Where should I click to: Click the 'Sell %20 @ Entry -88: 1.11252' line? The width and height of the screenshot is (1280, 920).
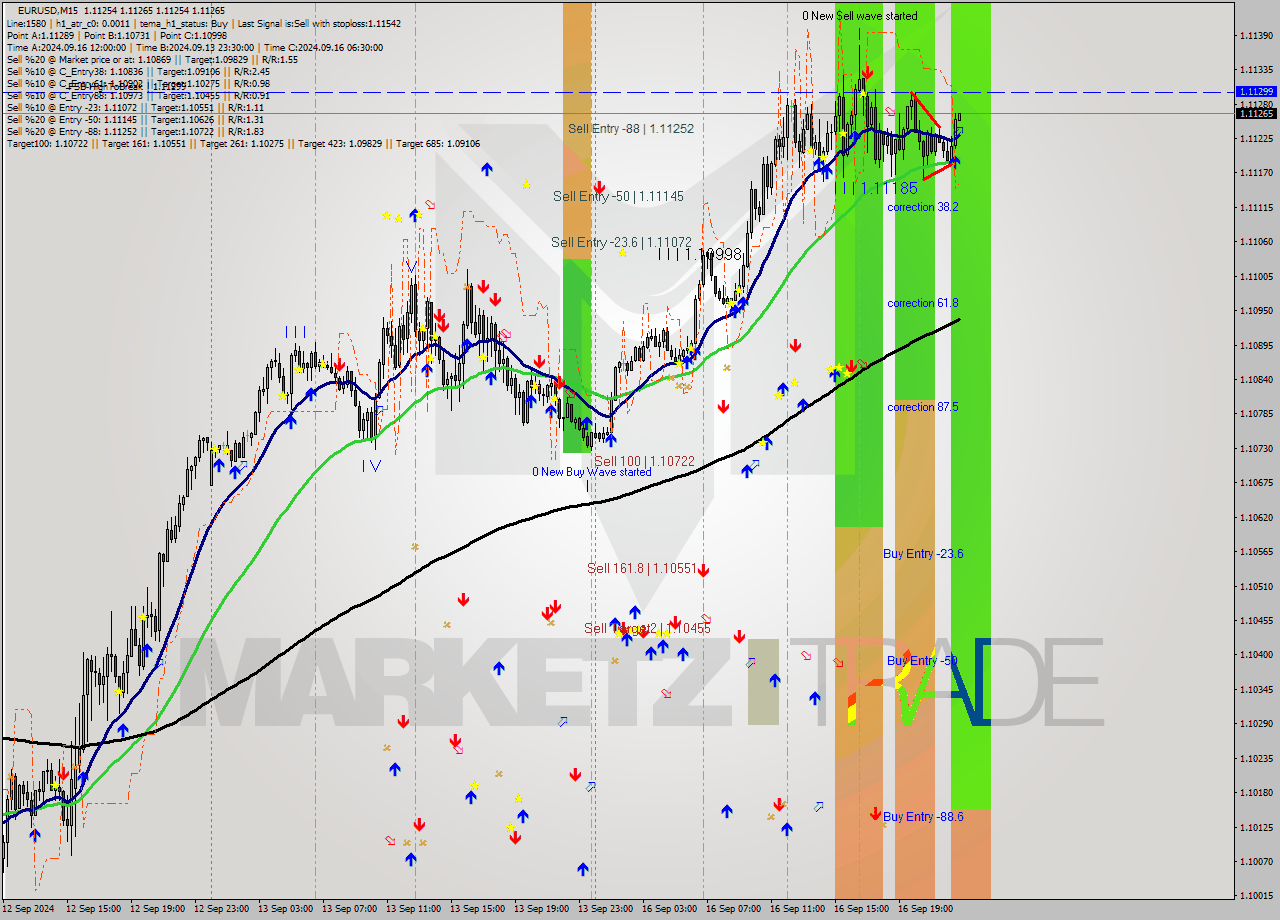135,131
